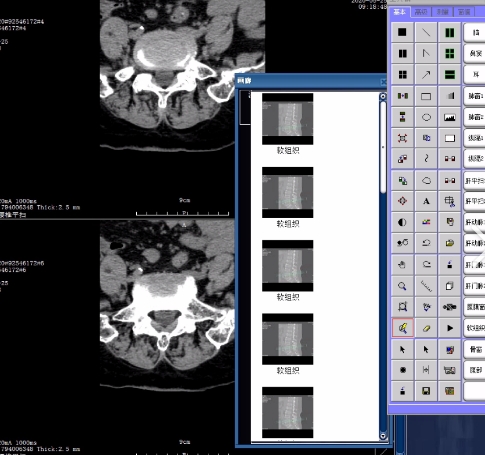
Task: Click the ruler measurement tool
Action: (x=426, y=286)
